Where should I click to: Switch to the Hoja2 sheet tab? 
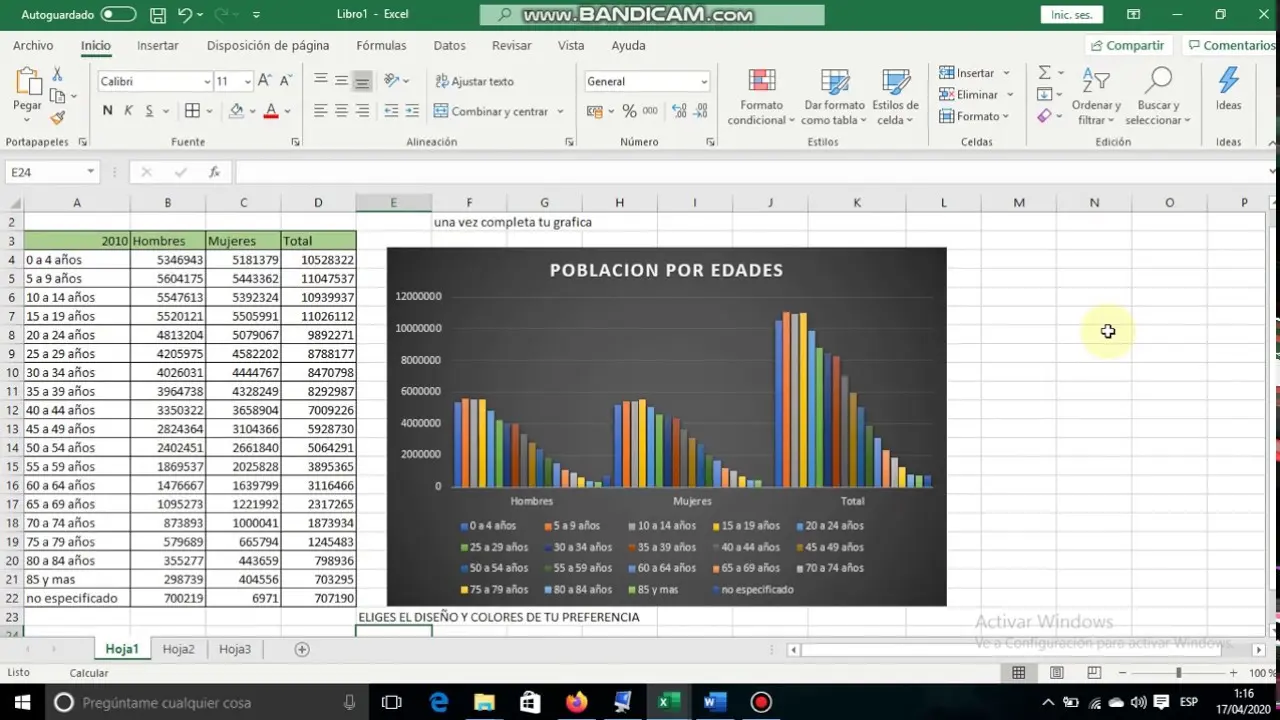179,649
